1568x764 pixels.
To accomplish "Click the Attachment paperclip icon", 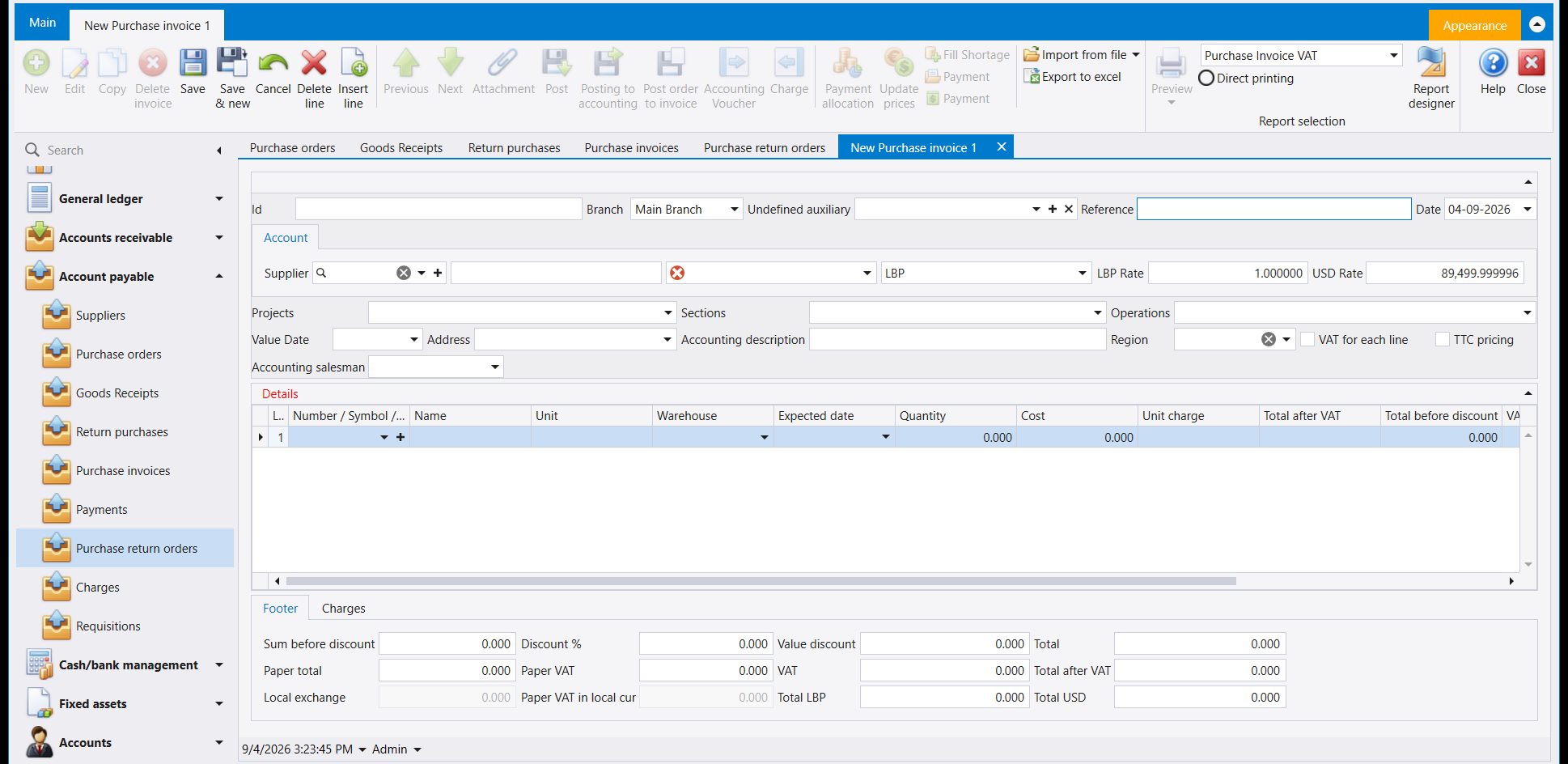I will tap(503, 63).
